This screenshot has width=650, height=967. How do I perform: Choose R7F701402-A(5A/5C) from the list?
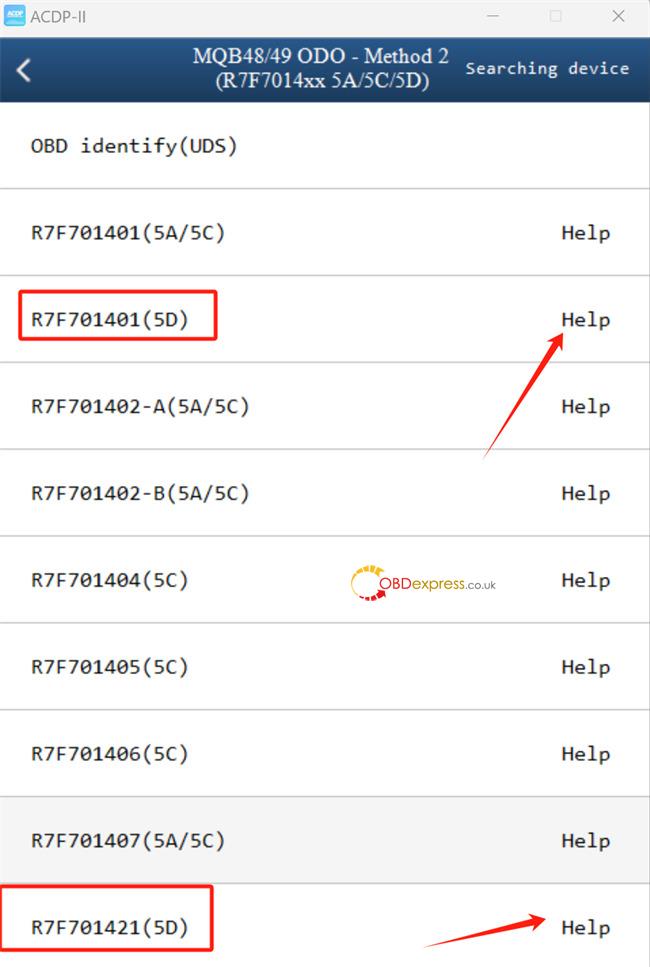(x=325, y=406)
